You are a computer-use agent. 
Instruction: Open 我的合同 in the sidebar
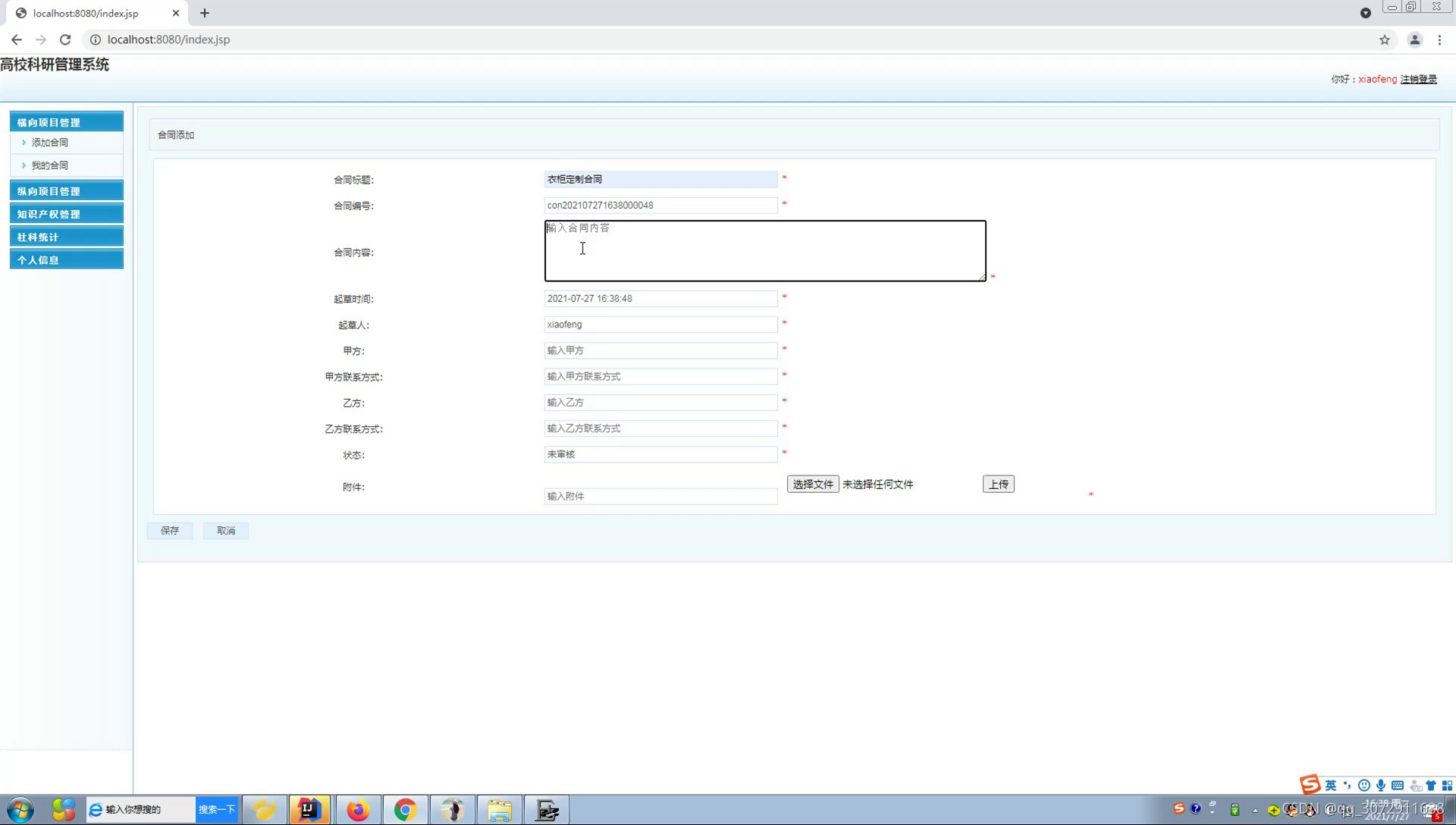pyautogui.click(x=49, y=165)
